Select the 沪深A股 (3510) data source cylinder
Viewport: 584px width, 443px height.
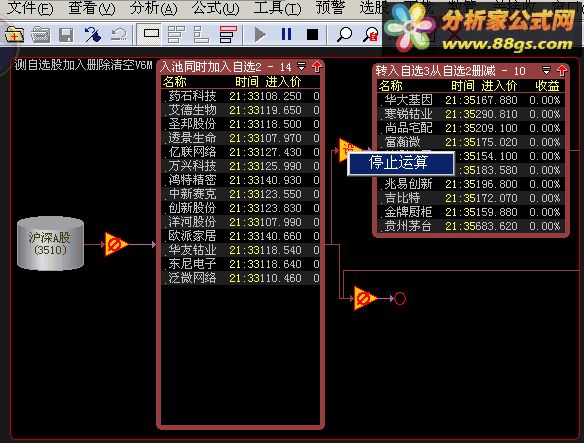tap(50, 243)
